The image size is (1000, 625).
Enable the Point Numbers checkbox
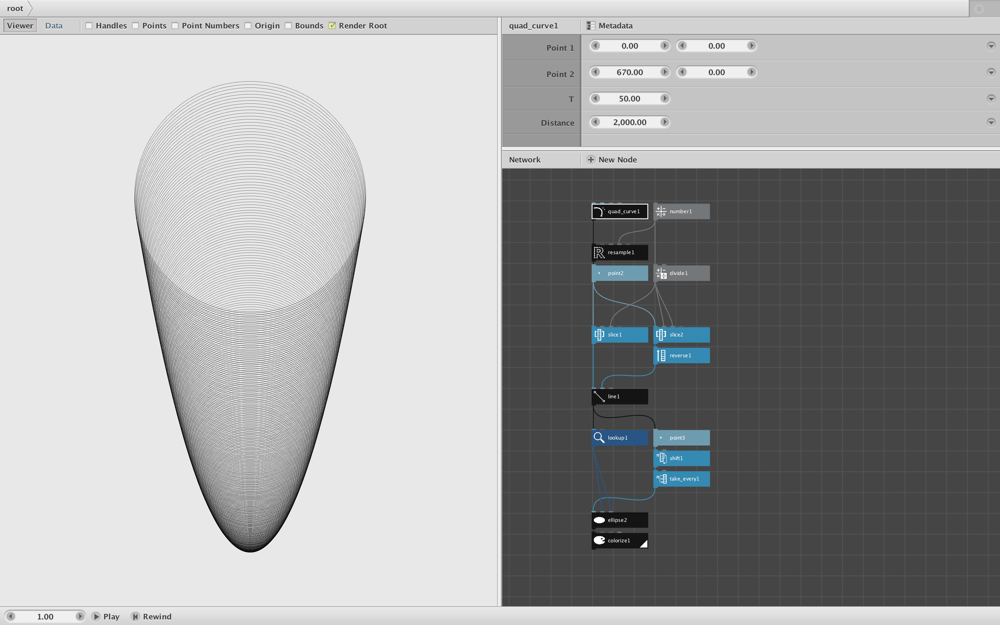point(175,26)
